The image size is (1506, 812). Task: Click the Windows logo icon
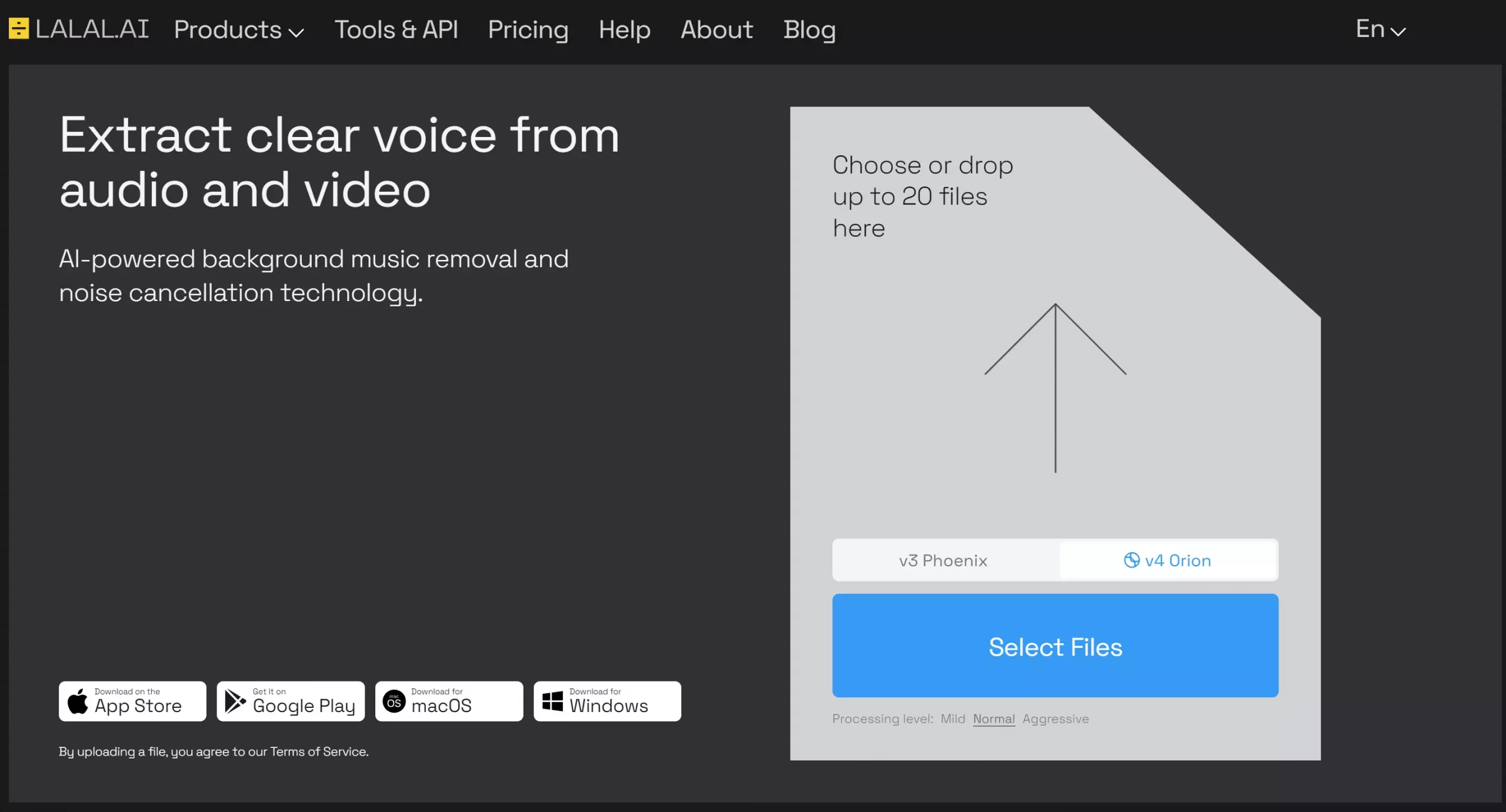point(552,701)
